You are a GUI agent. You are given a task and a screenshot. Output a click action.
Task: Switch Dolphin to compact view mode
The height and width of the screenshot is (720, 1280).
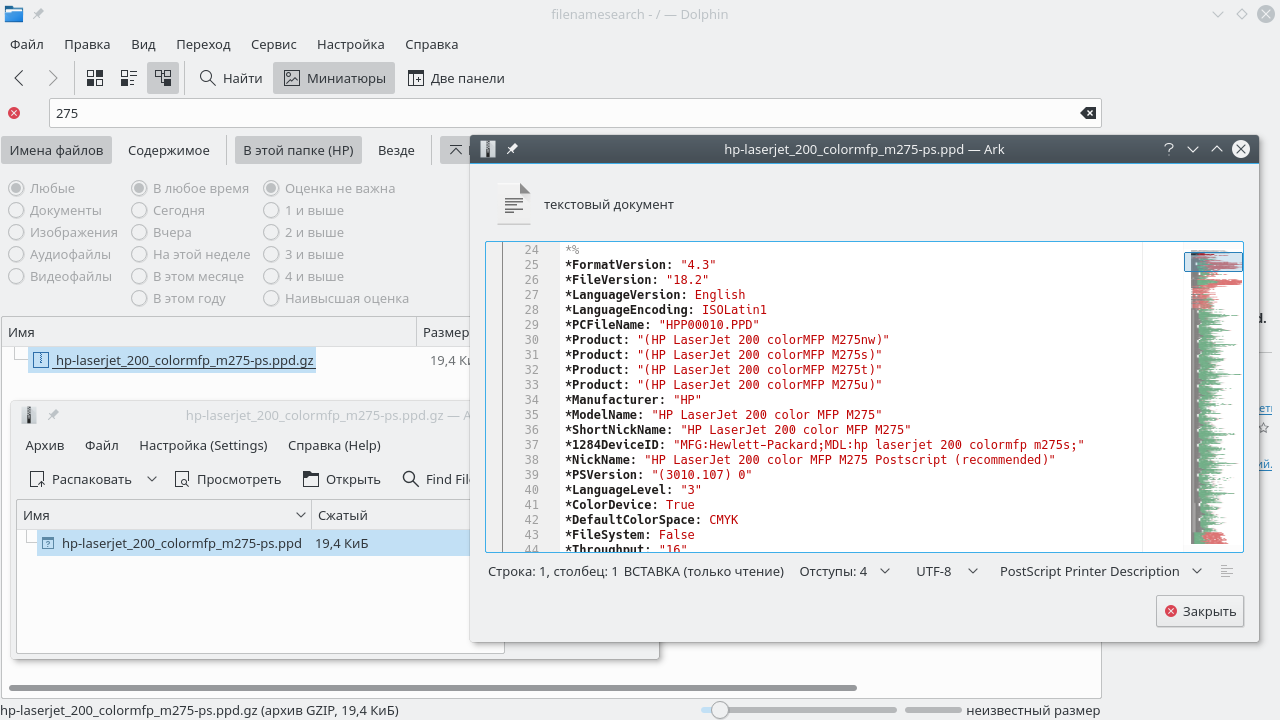(x=129, y=78)
